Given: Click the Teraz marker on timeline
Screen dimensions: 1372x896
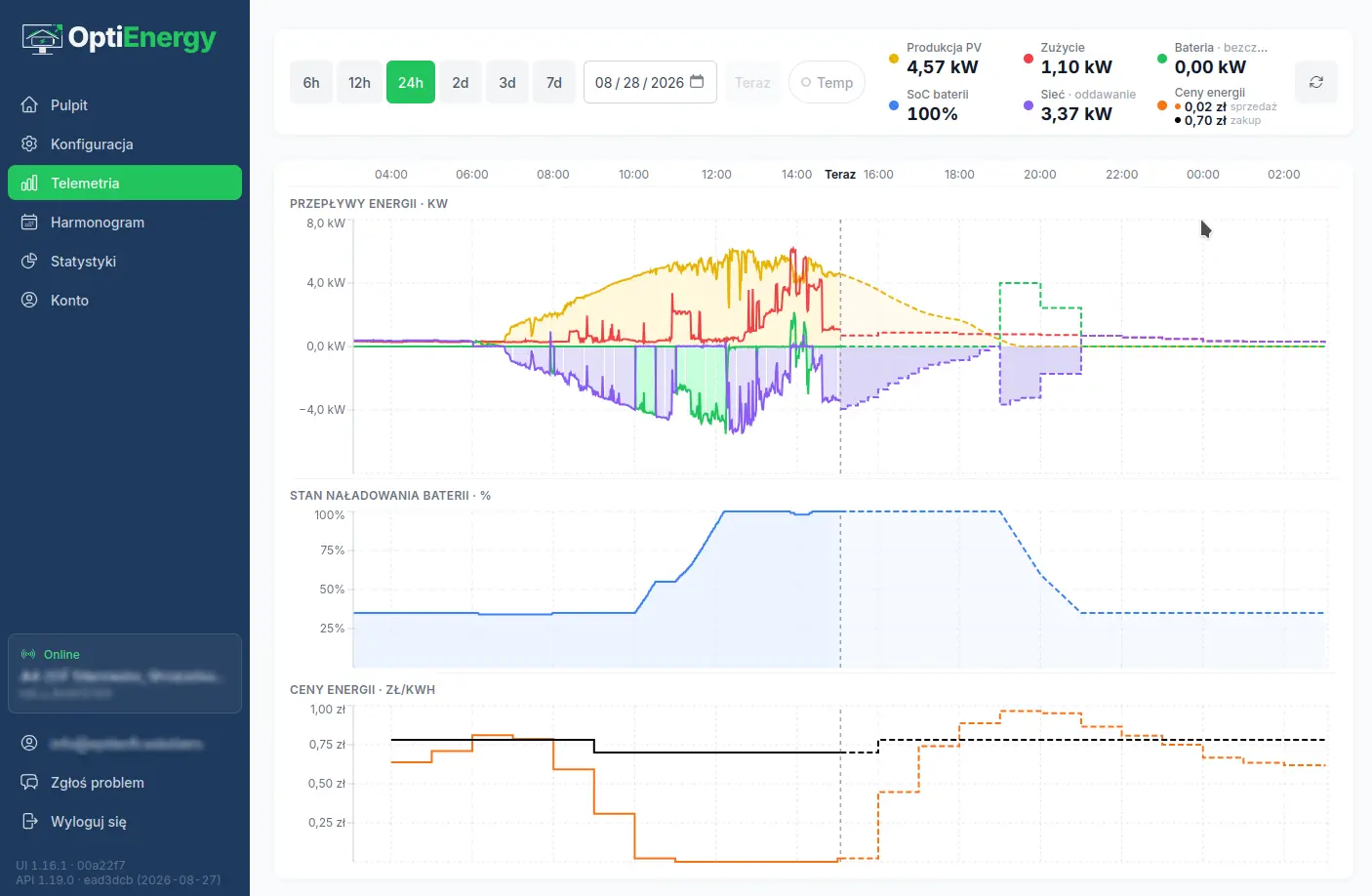Looking at the screenshot, I should (840, 174).
